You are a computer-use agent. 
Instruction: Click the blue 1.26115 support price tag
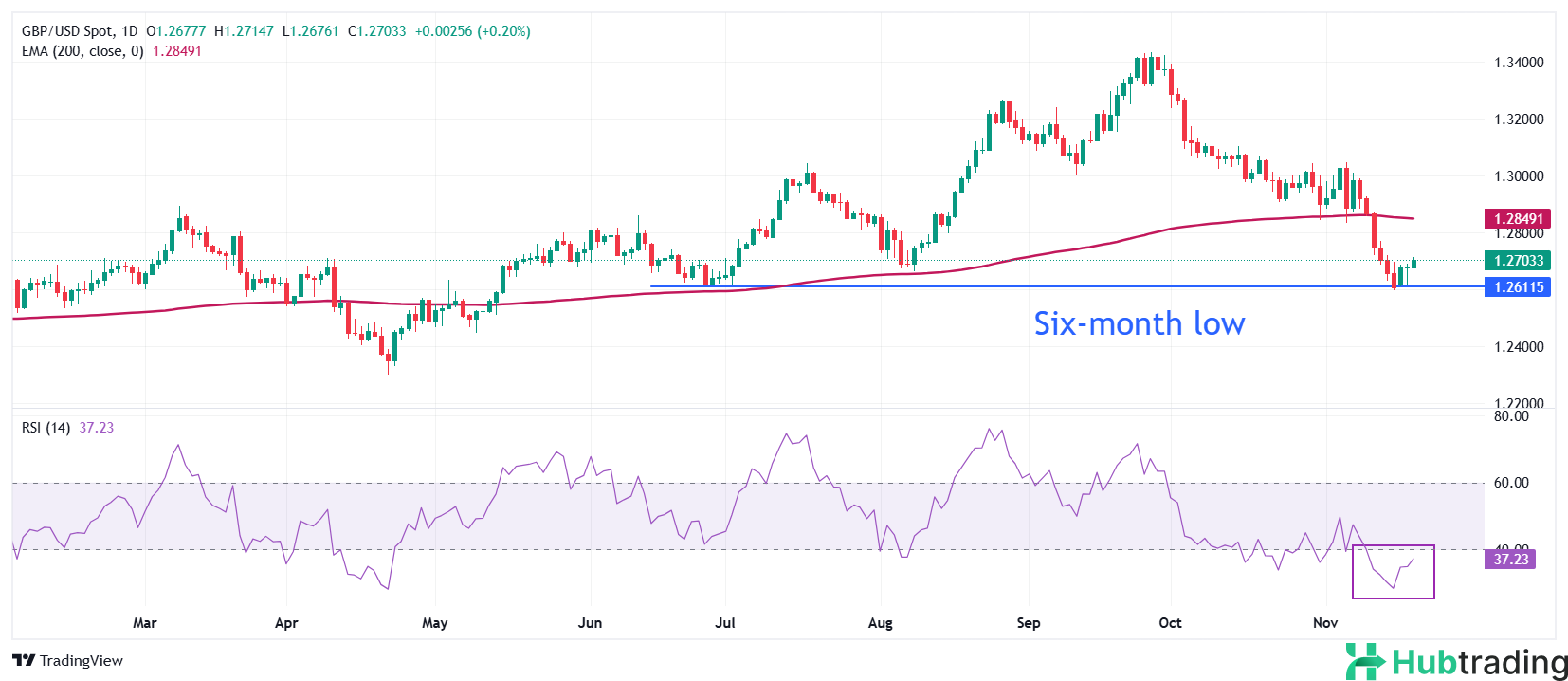coord(1518,287)
